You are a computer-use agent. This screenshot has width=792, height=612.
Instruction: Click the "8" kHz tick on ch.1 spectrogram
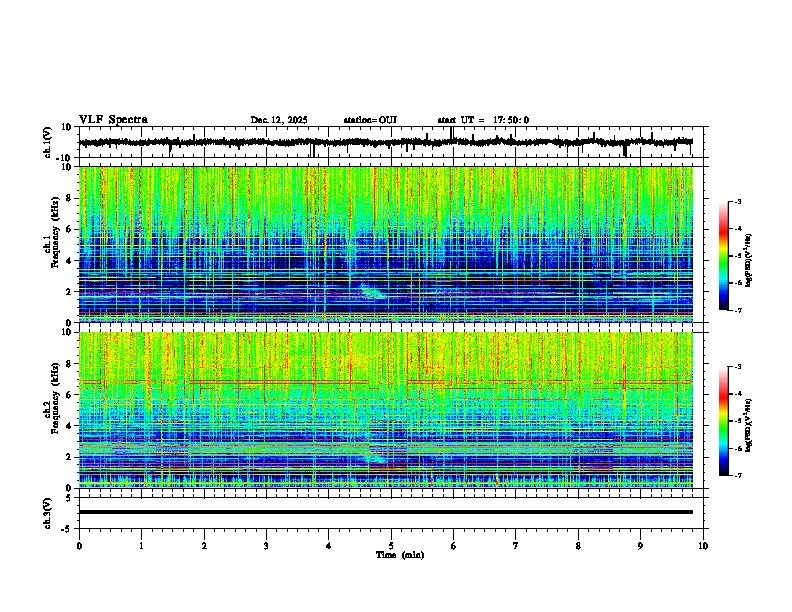71,198
